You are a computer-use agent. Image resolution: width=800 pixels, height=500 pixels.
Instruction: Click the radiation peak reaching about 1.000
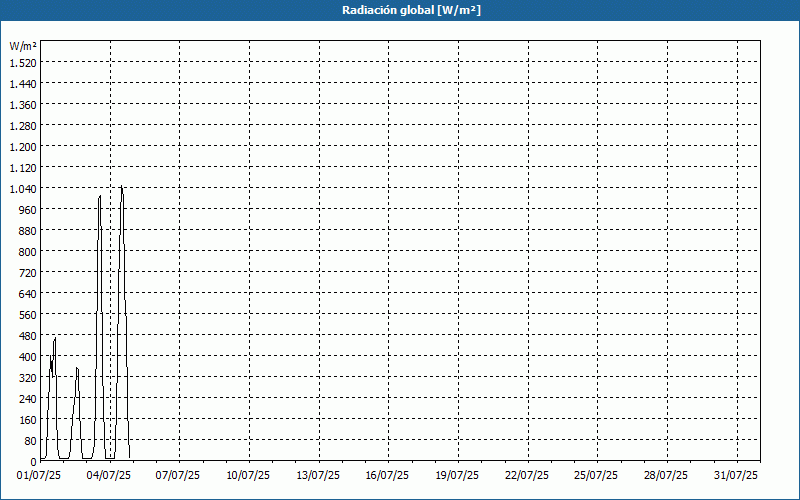[100, 196]
